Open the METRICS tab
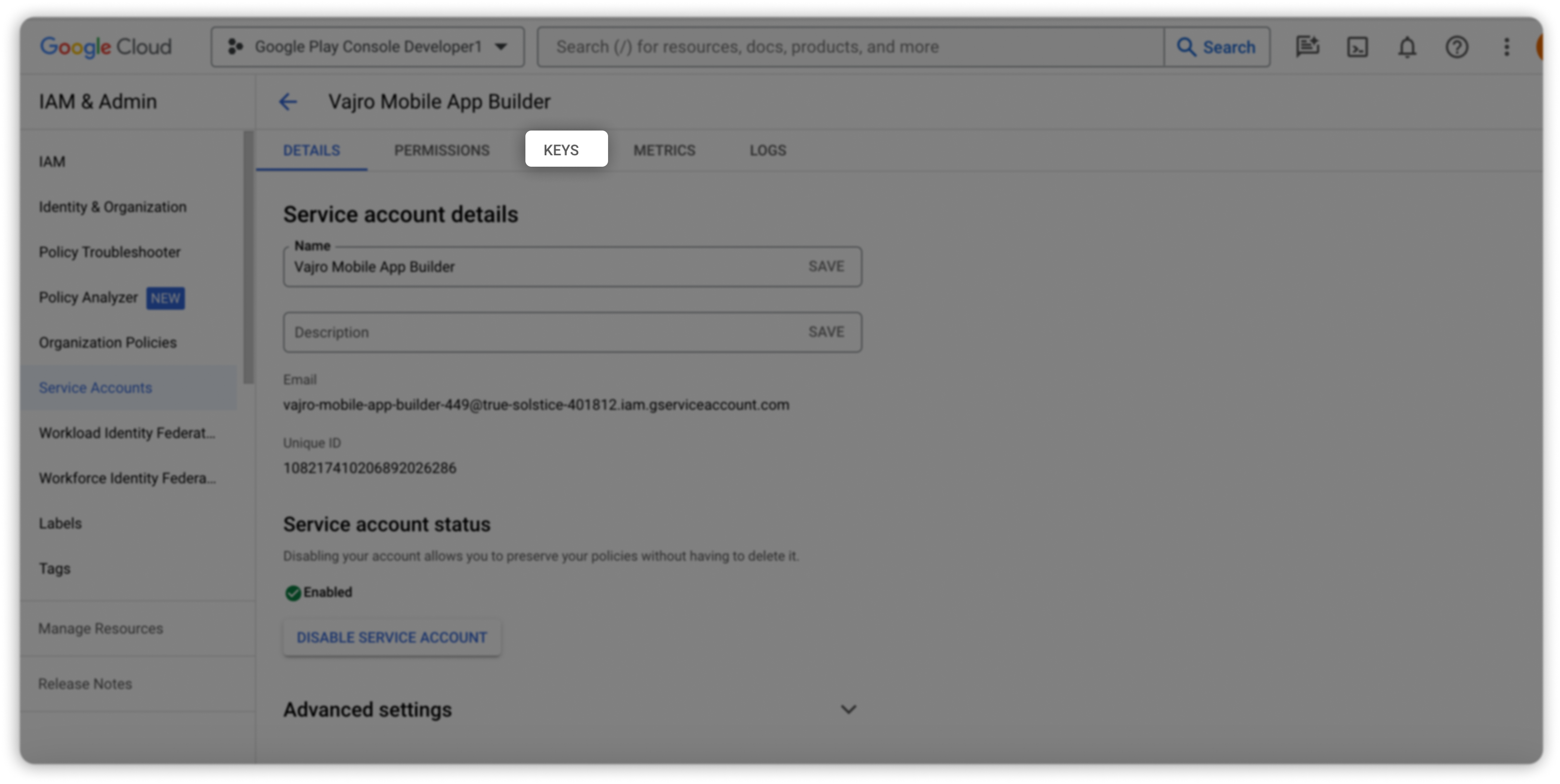1560x784 pixels. [x=665, y=150]
